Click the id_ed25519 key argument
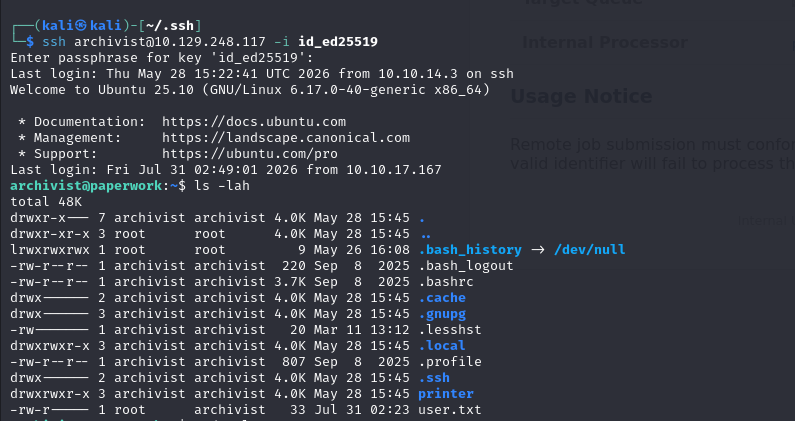 pyautogui.click(x=338, y=42)
